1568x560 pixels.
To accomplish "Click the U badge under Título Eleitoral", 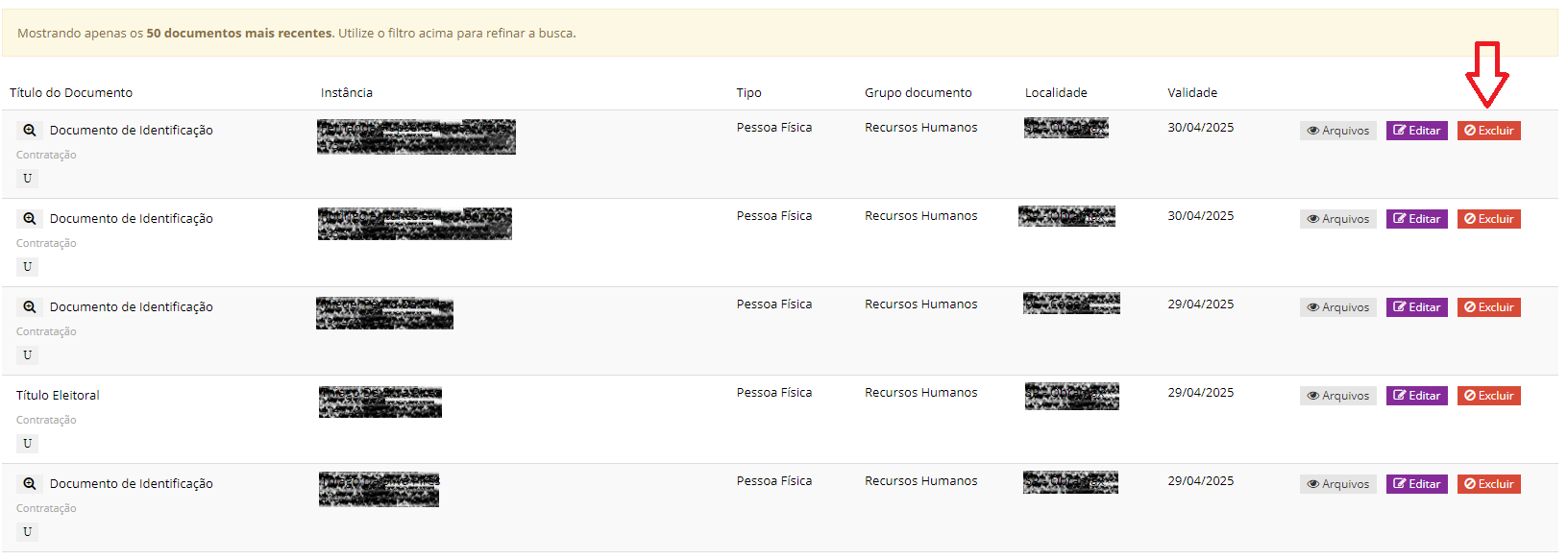I will [x=27, y=444].
